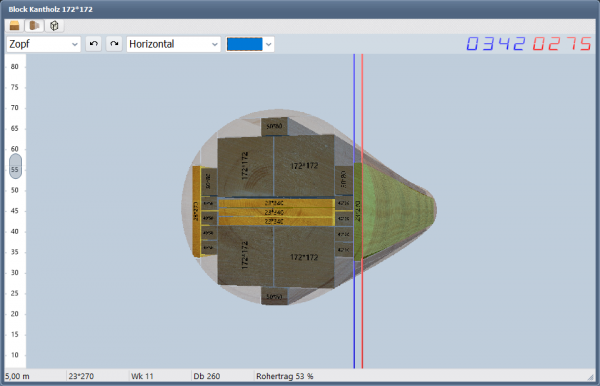Click the Block Kantholz 172*172 title bar
The height and width of the screenshot is (386, 600).
(x=300, y=9)
